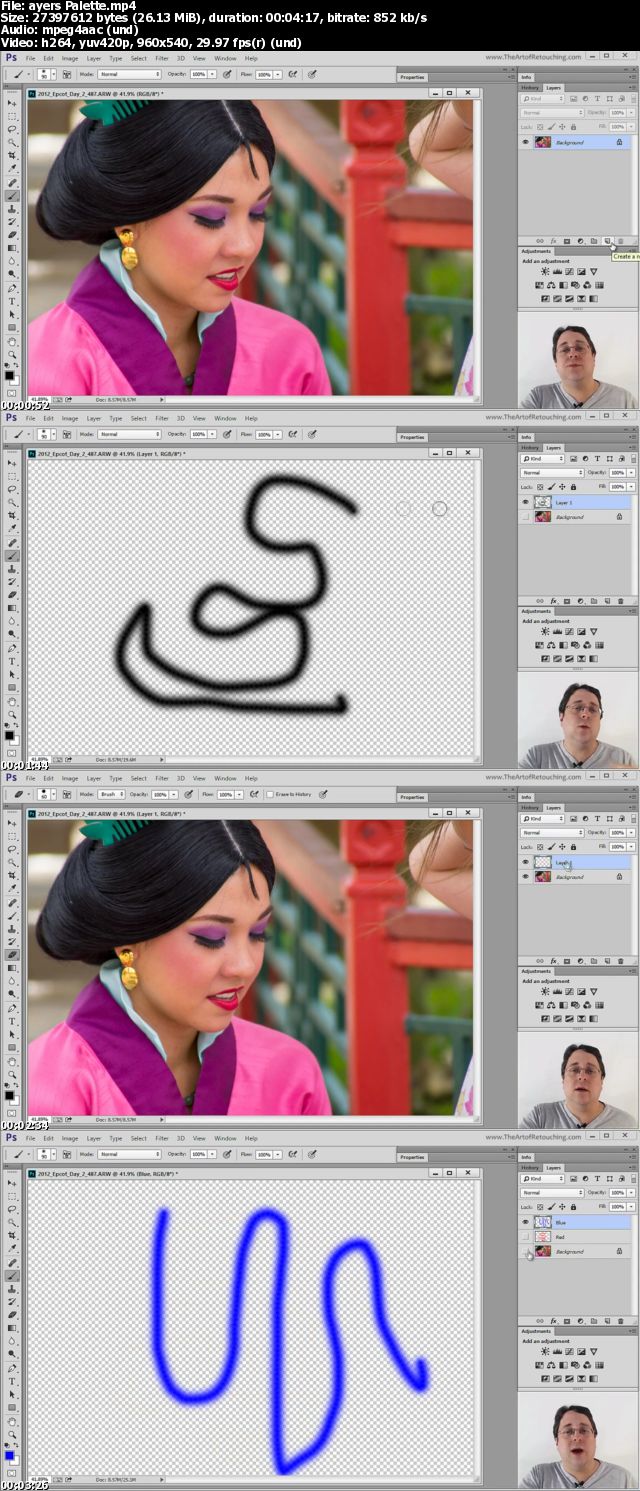640x1491 pixels.
Task: Select the Hand tool in the 00:02:34 frame
Action: click(x=13, y=1061)
